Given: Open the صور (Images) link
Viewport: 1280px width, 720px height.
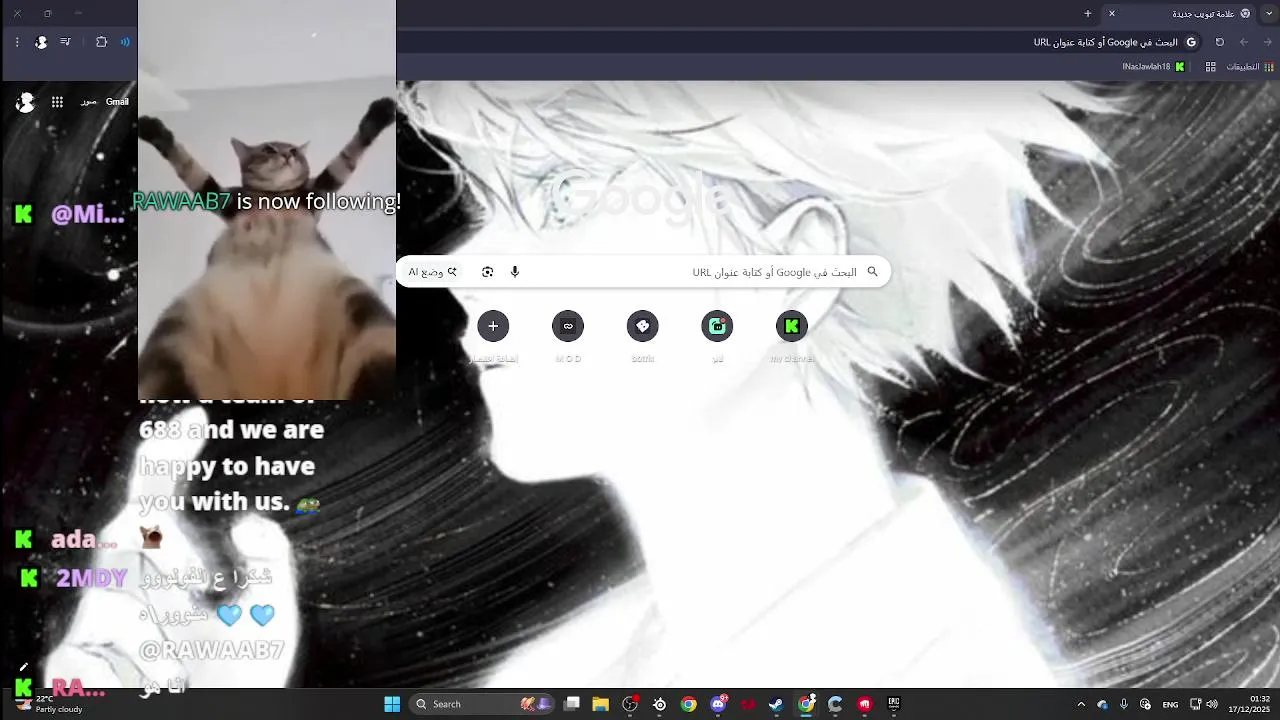Looking at the screenshot, I should 88,102.
